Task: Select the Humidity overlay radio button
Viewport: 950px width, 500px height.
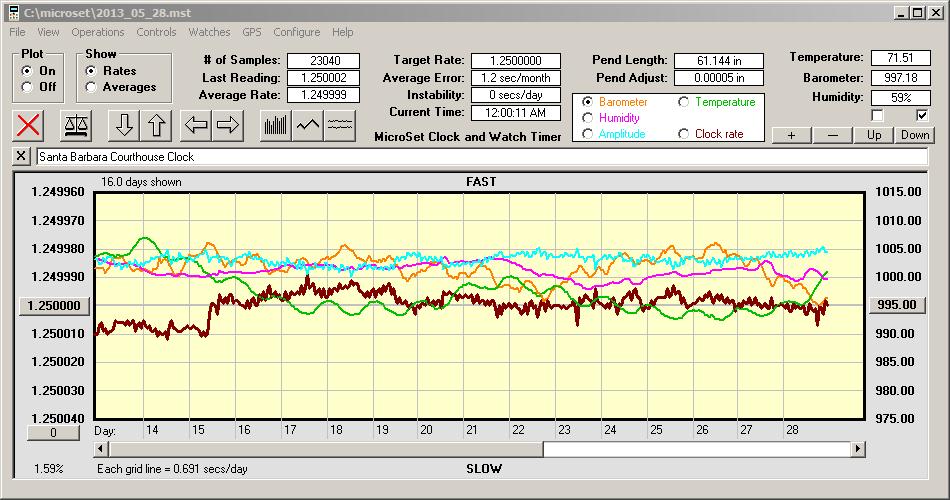Action: pyautogui.click(x=587, y=118)
